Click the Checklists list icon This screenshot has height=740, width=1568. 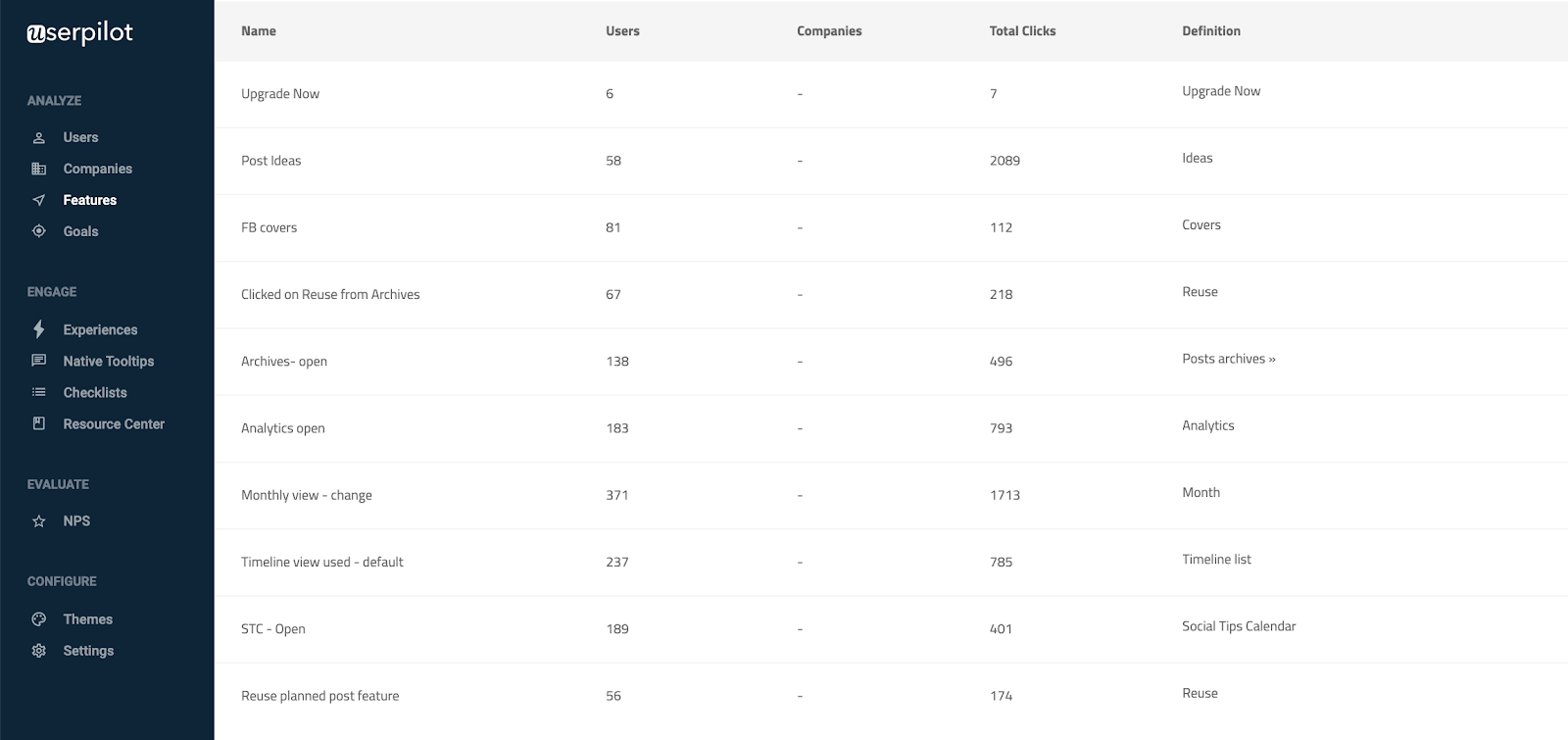tap(39, 392)
